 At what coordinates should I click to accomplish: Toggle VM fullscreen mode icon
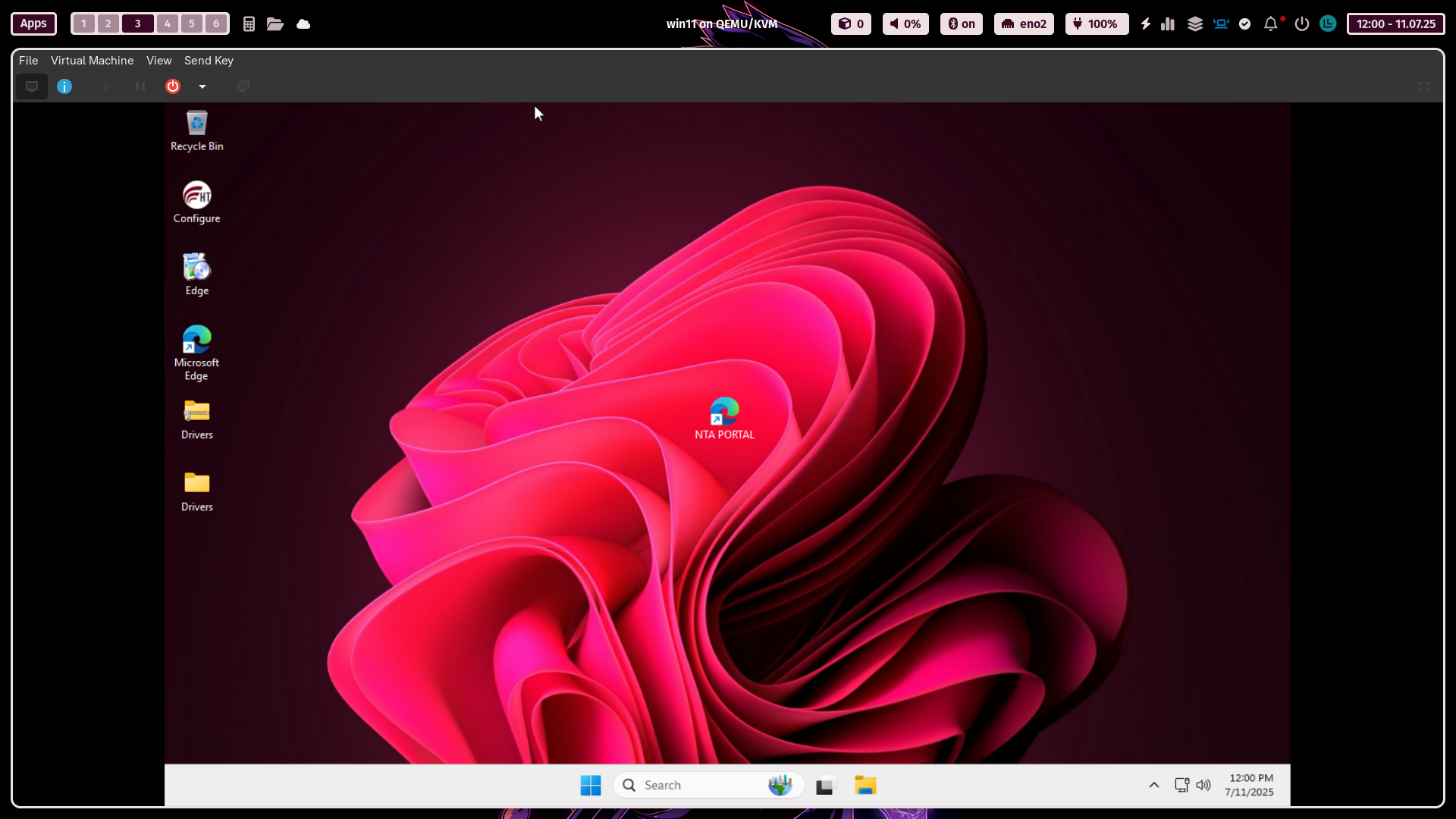[1423, 86]
